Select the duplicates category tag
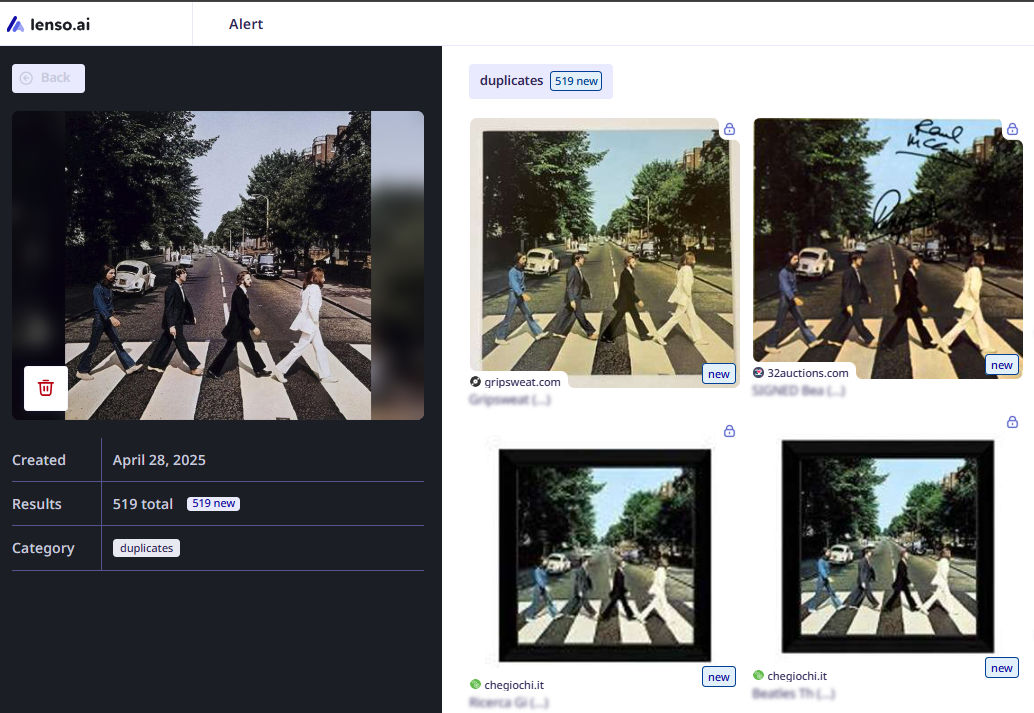Viewport: 1034px width, 713px height. point(146,548)
